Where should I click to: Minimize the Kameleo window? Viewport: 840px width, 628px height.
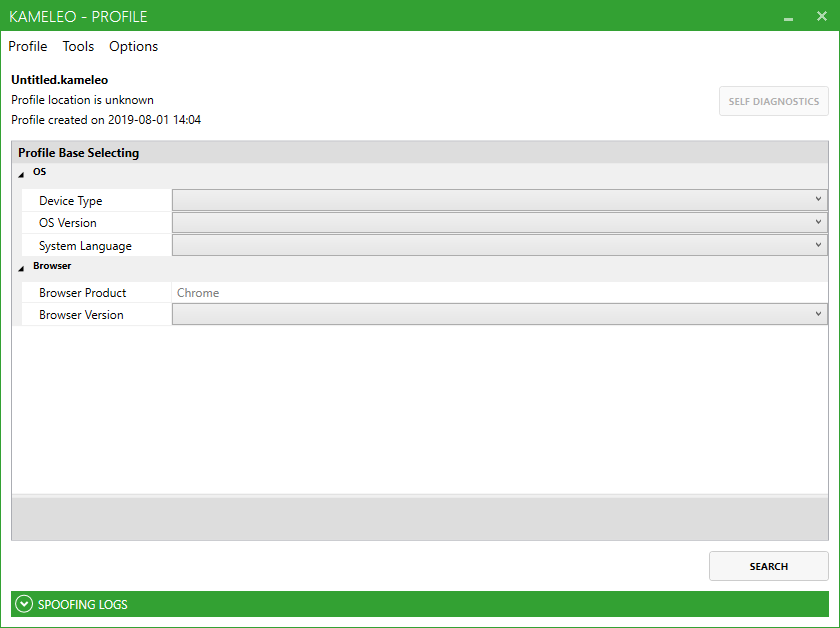[x=788, y=18]
